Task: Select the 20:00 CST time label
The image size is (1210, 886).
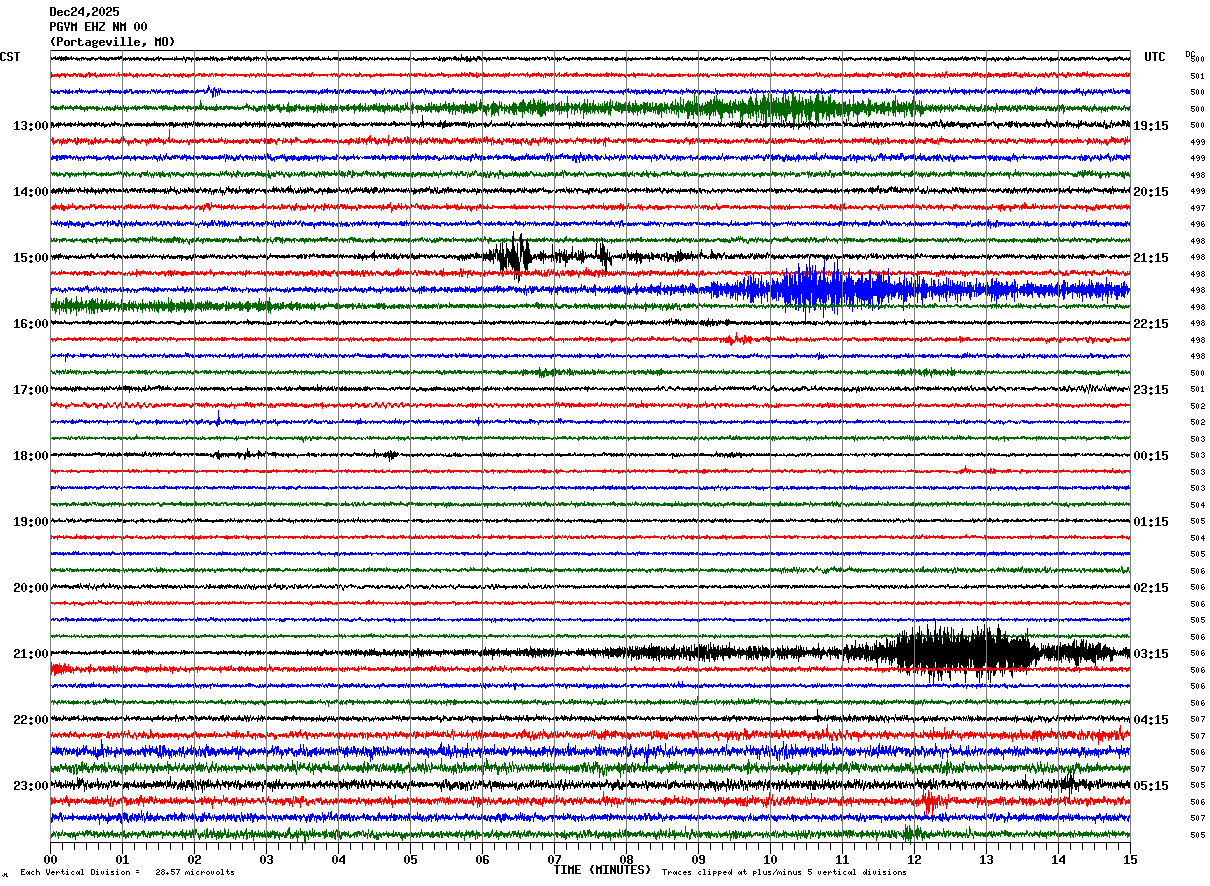Action: 30,588
